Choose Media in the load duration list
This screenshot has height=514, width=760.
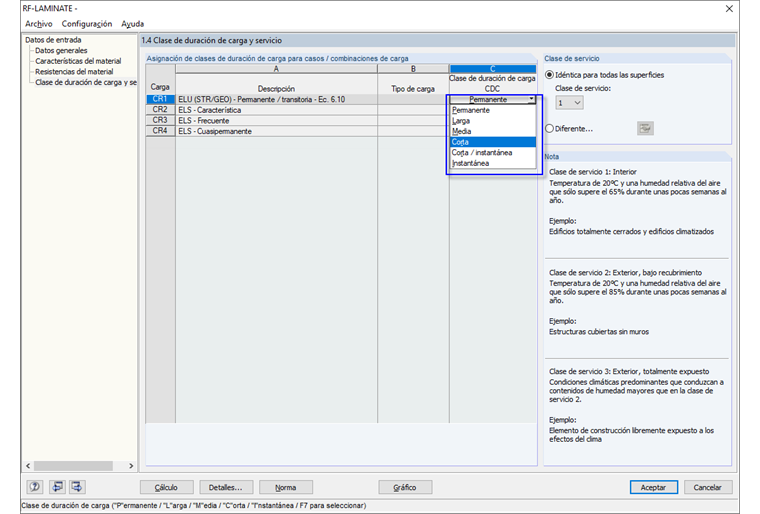492,131
